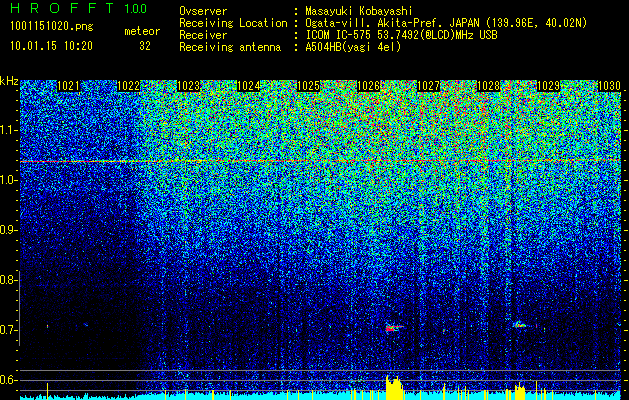Image resolution: width=629 pixels, height=400 pixels.
Task: Click the 1030 time marker
Action: (x=609, y=86)
